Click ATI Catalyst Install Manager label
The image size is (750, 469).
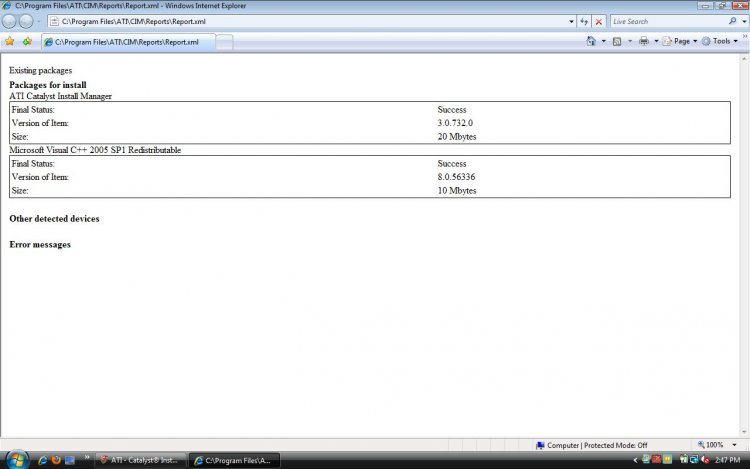60,96
